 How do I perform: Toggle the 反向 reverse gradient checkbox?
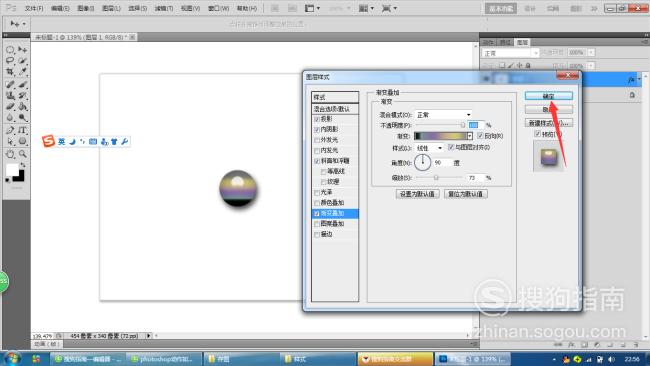pos(480,136)
